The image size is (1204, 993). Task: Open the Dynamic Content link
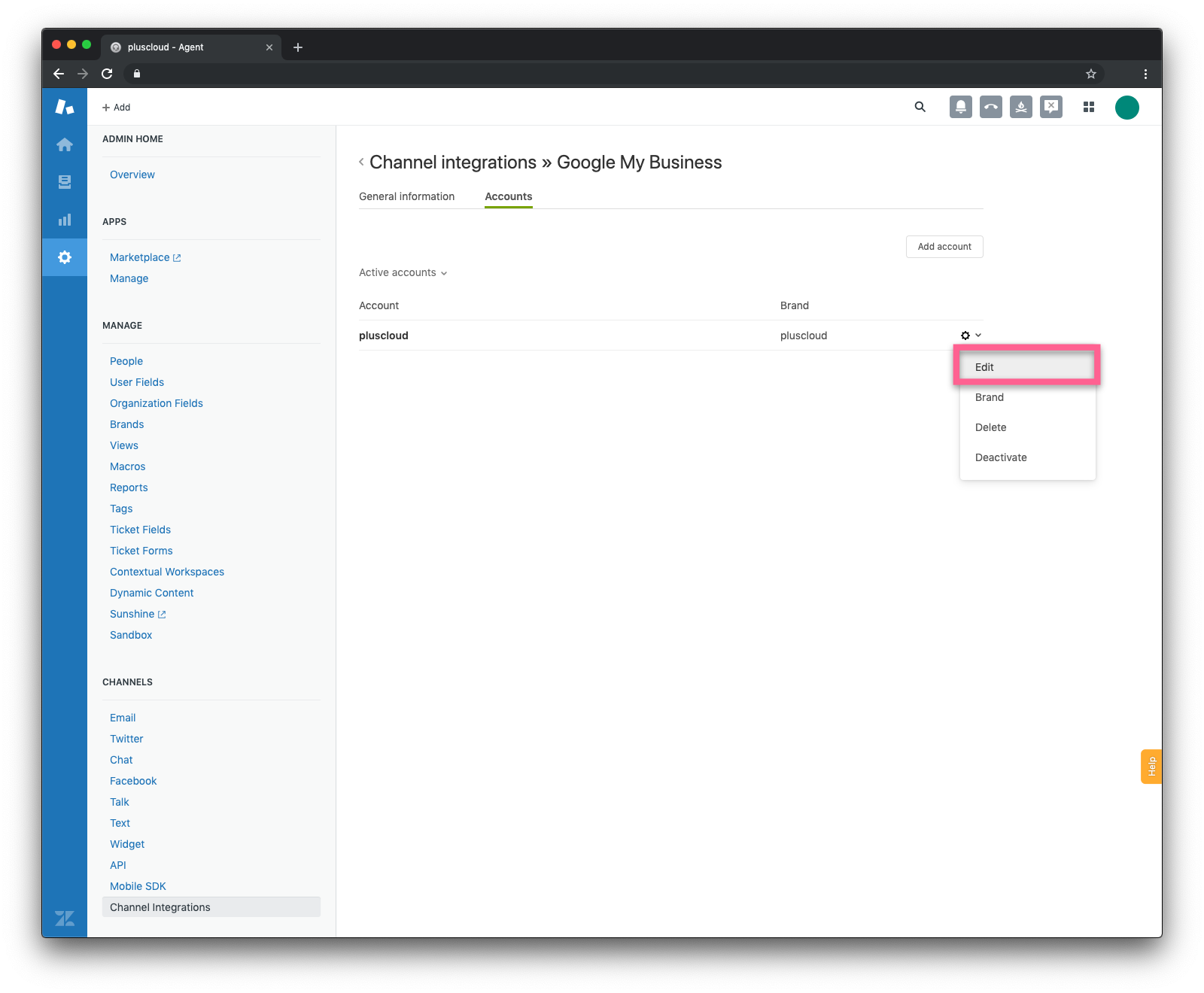[152, 593]
